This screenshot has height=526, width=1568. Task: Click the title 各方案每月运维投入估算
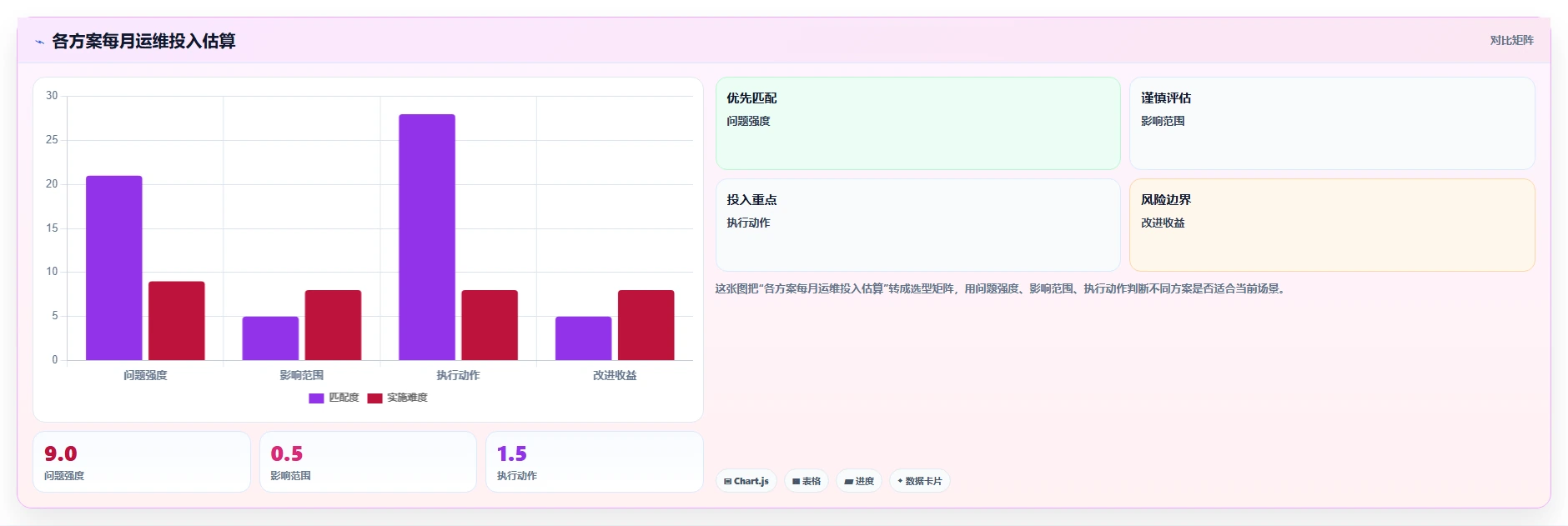[x=143, y=41]
